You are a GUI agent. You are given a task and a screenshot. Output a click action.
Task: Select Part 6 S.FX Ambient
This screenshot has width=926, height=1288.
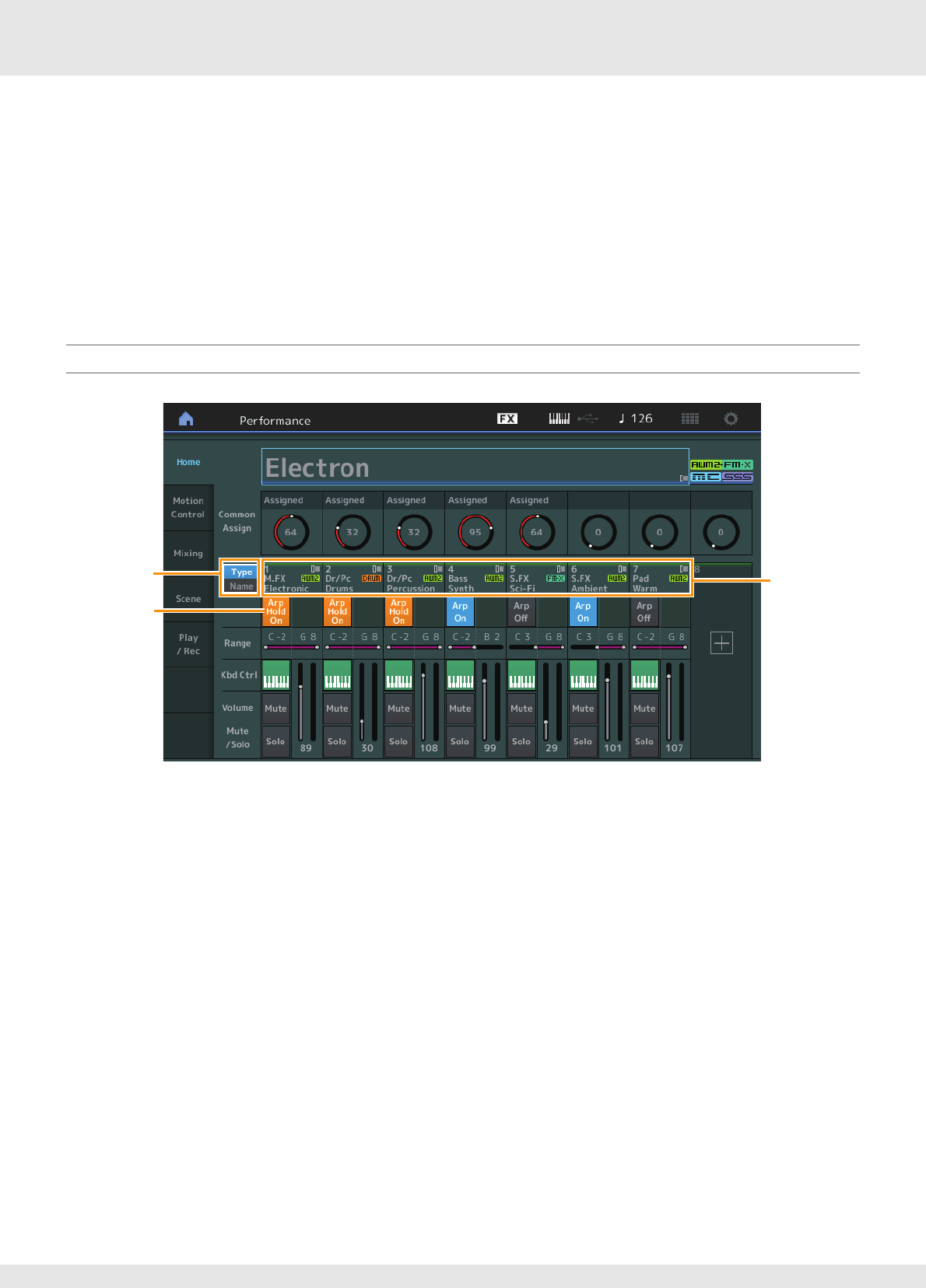pos(599,579)
